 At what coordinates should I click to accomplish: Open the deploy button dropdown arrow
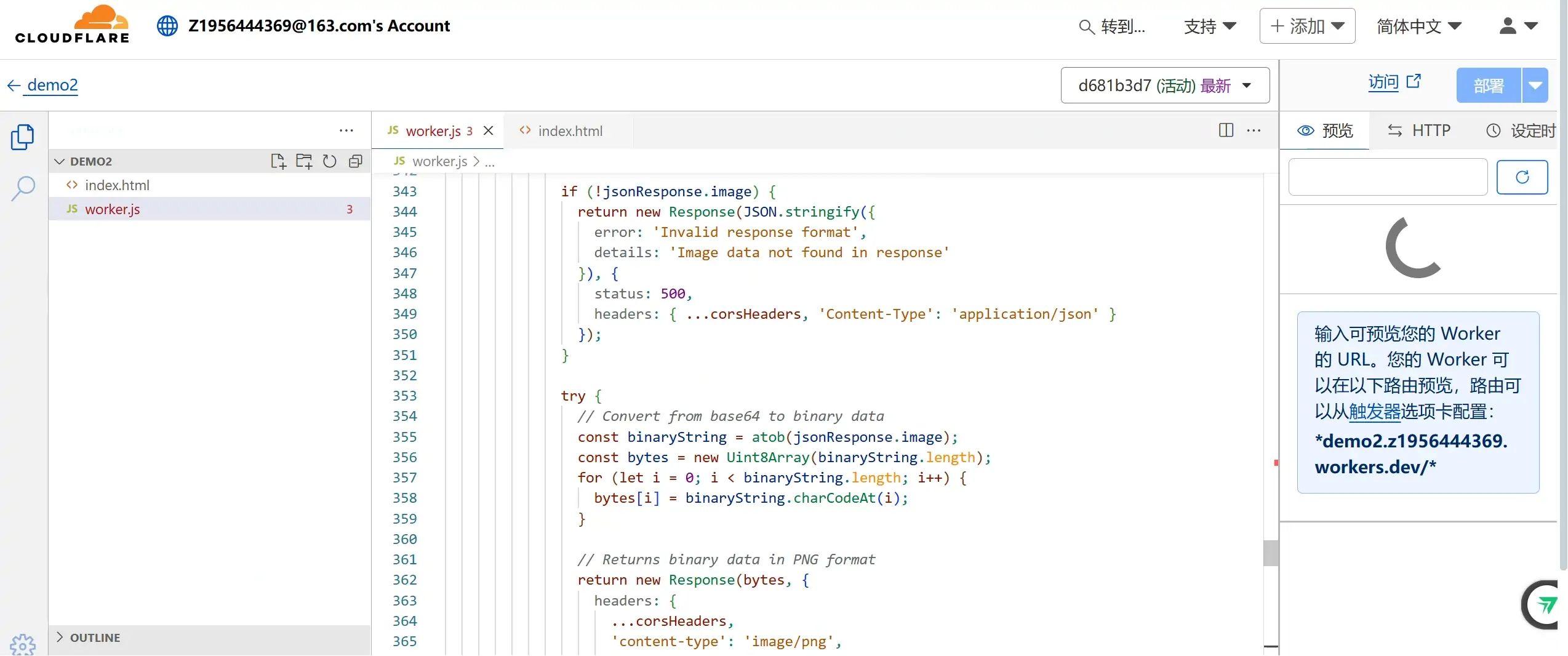[1535, 85]
